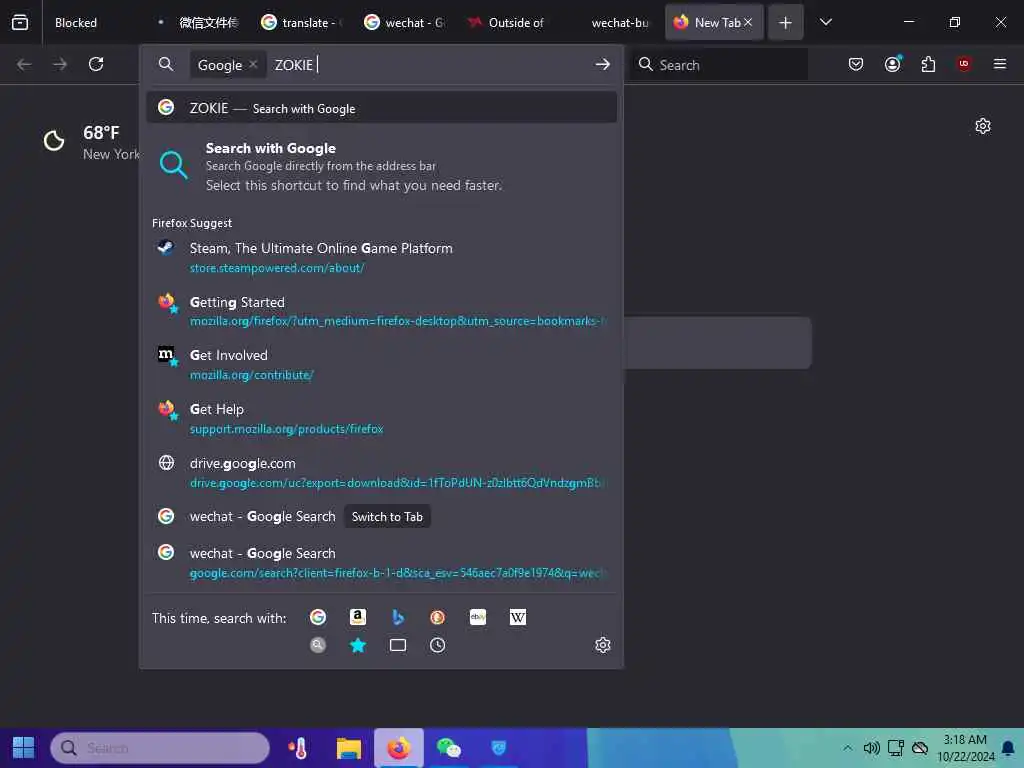Open new tab page settings gear

[x=982, y=126]
